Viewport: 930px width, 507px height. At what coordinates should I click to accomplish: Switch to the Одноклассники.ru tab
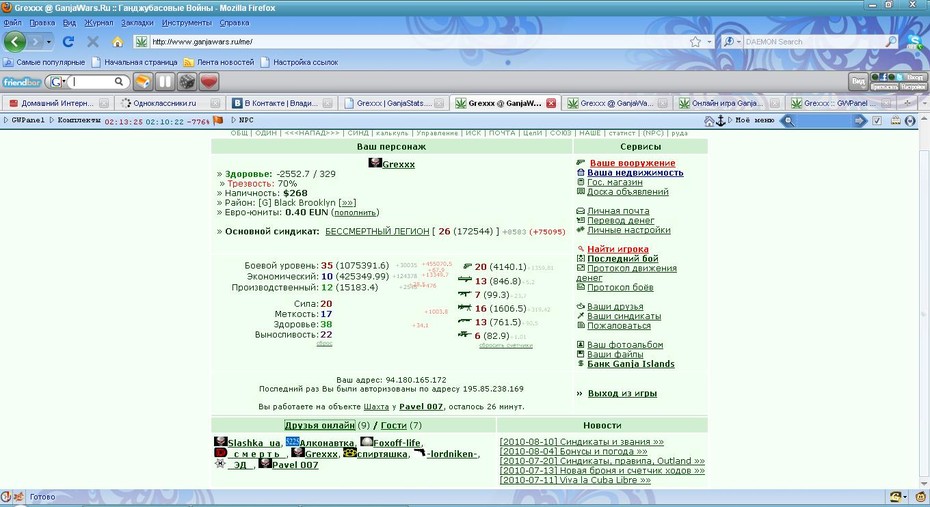pyautogui.click(x=168, y=103)
